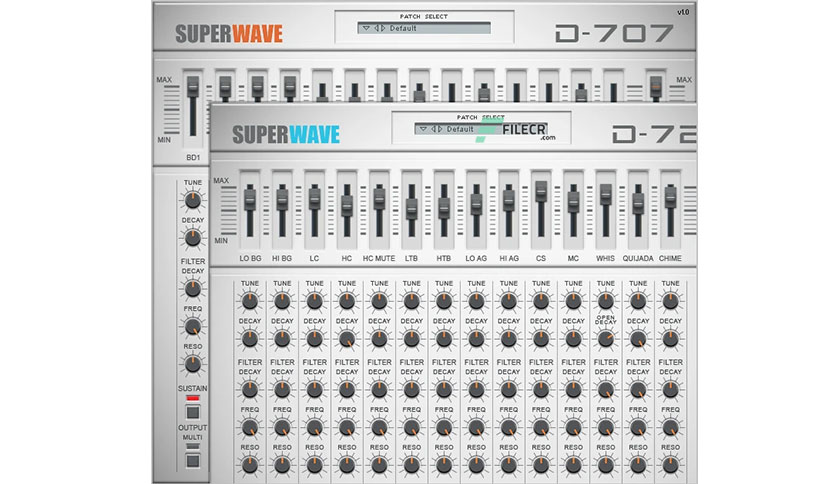Toggle the OUTPUT MULTI button in D-707
The width and height of the screenshot is (836, 484).
(x=192, y=461)
